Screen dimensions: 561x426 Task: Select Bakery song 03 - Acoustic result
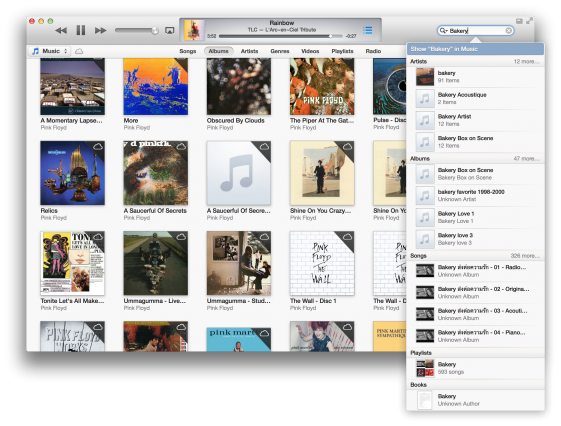475,314
